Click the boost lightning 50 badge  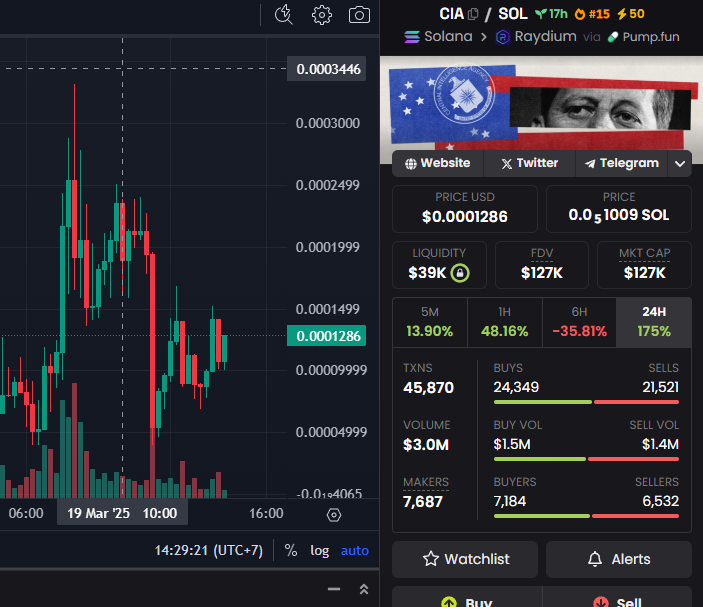tap(631, 14)
